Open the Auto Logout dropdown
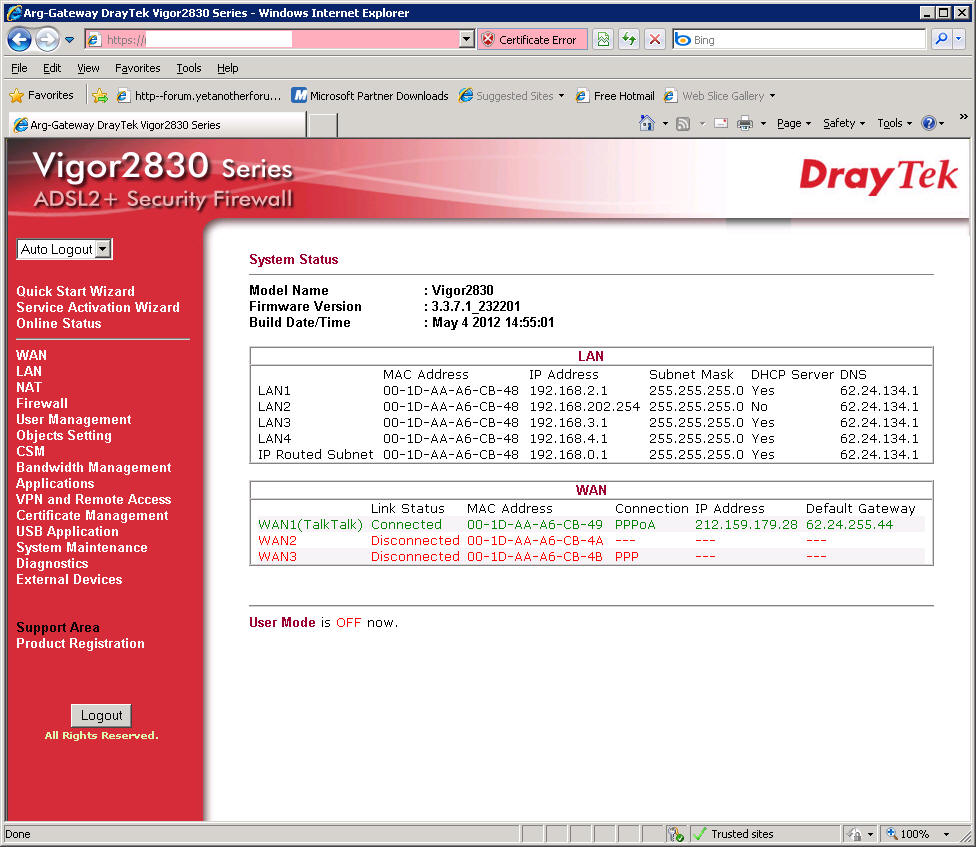This screenshot has height=847, width=976. 64,249
